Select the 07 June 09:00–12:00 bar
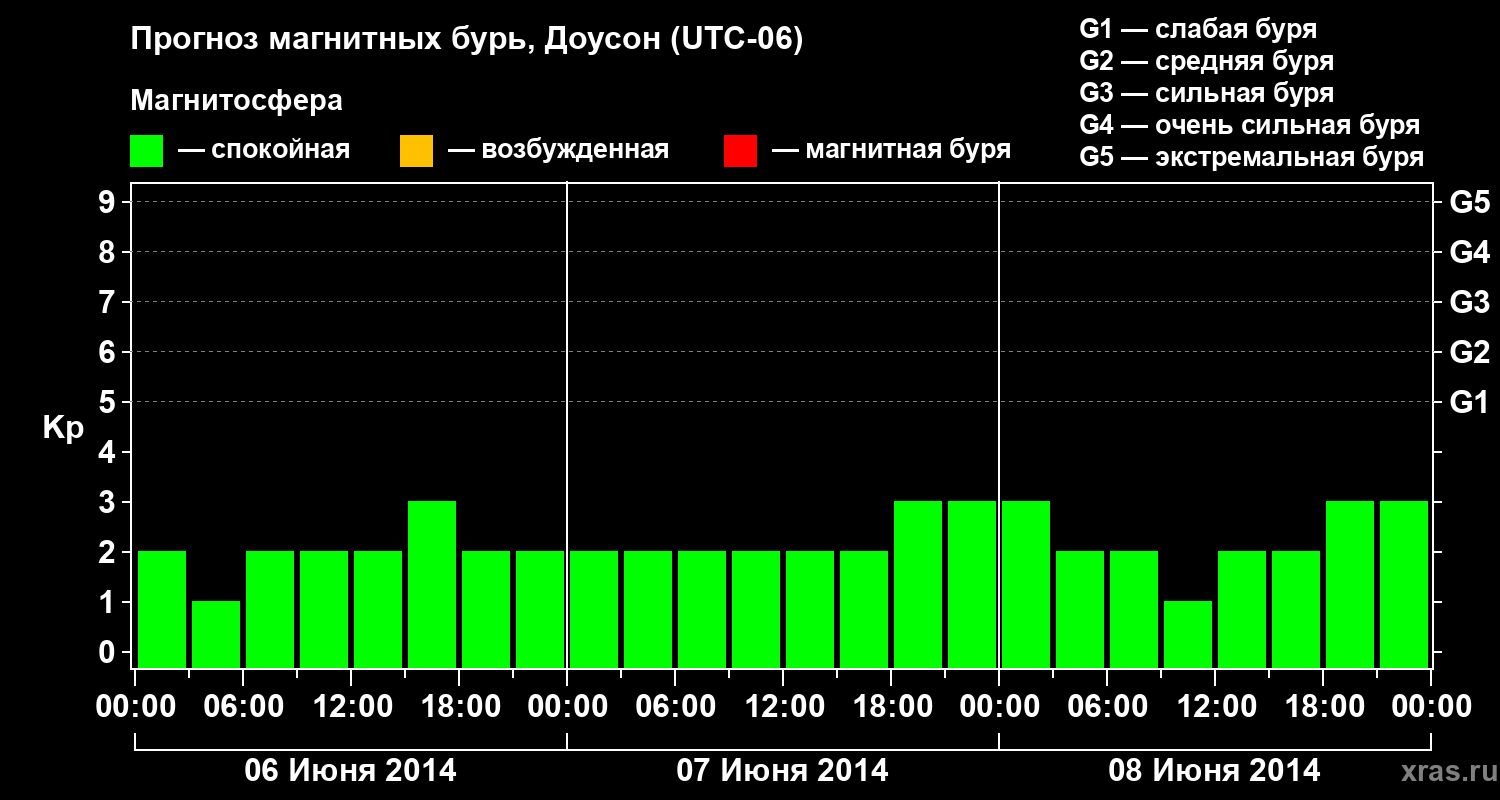1500x800 pixels. (x=756, y=609)
